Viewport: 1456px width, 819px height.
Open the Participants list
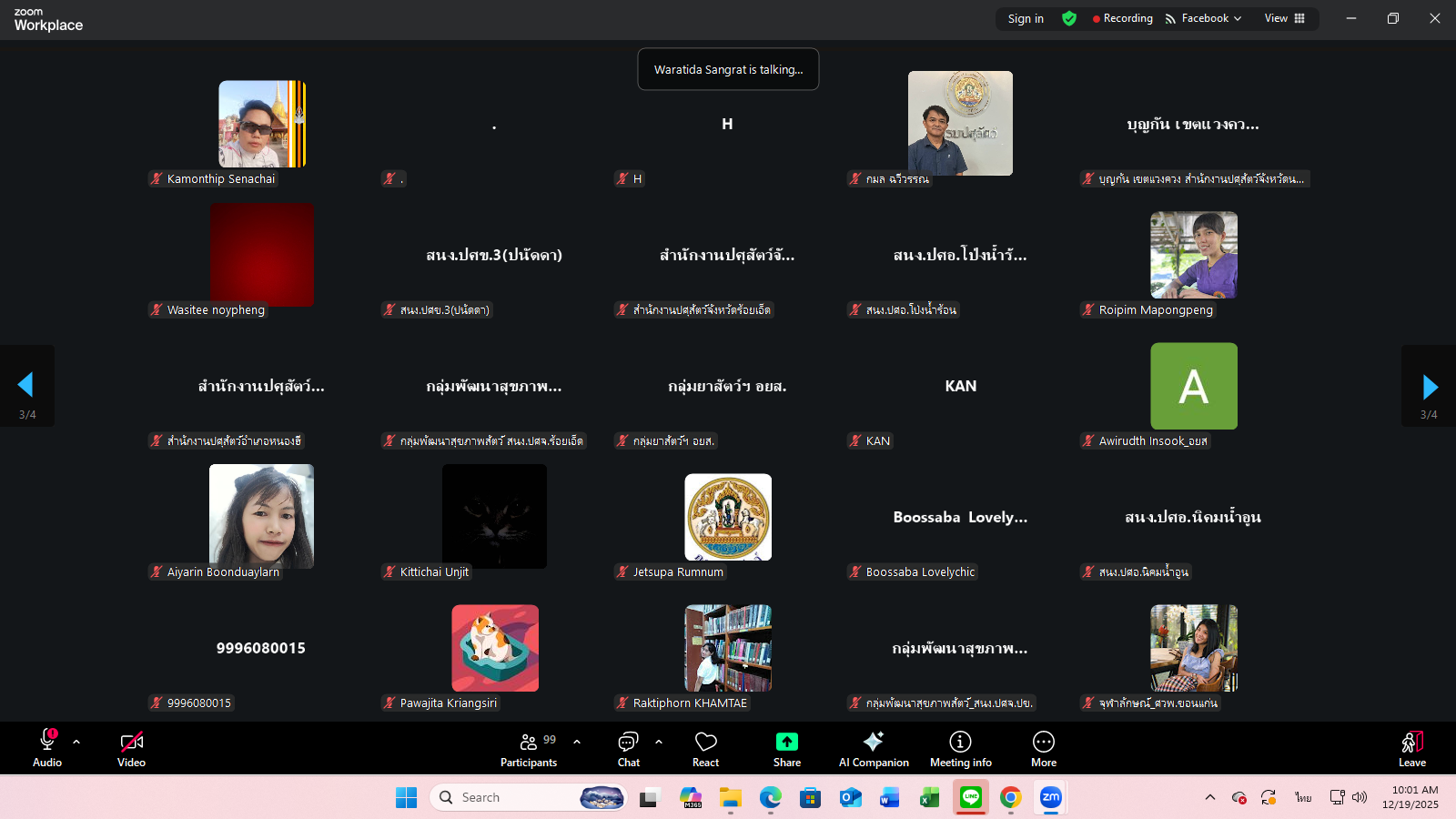tap(529, 748)
